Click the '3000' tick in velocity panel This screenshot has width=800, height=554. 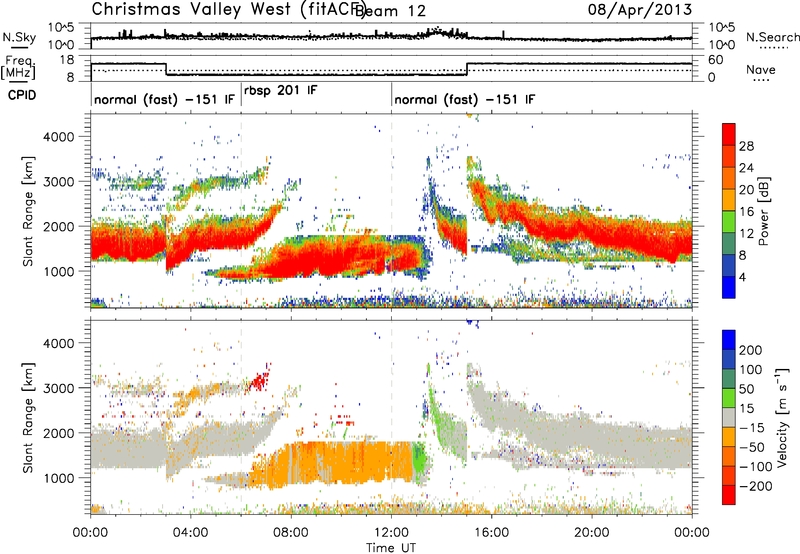(59, 388)
